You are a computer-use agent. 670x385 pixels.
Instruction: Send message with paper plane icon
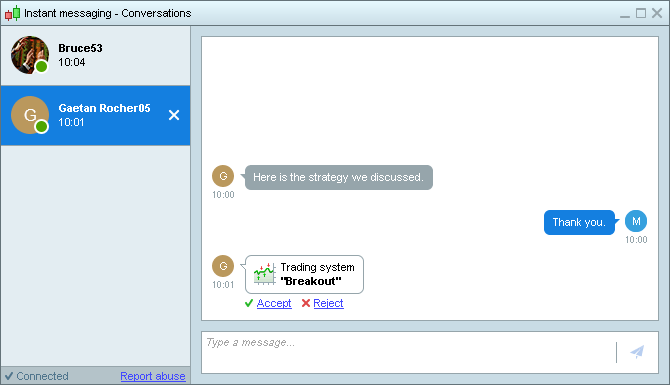pyautogui.click(x=637, y=352)
